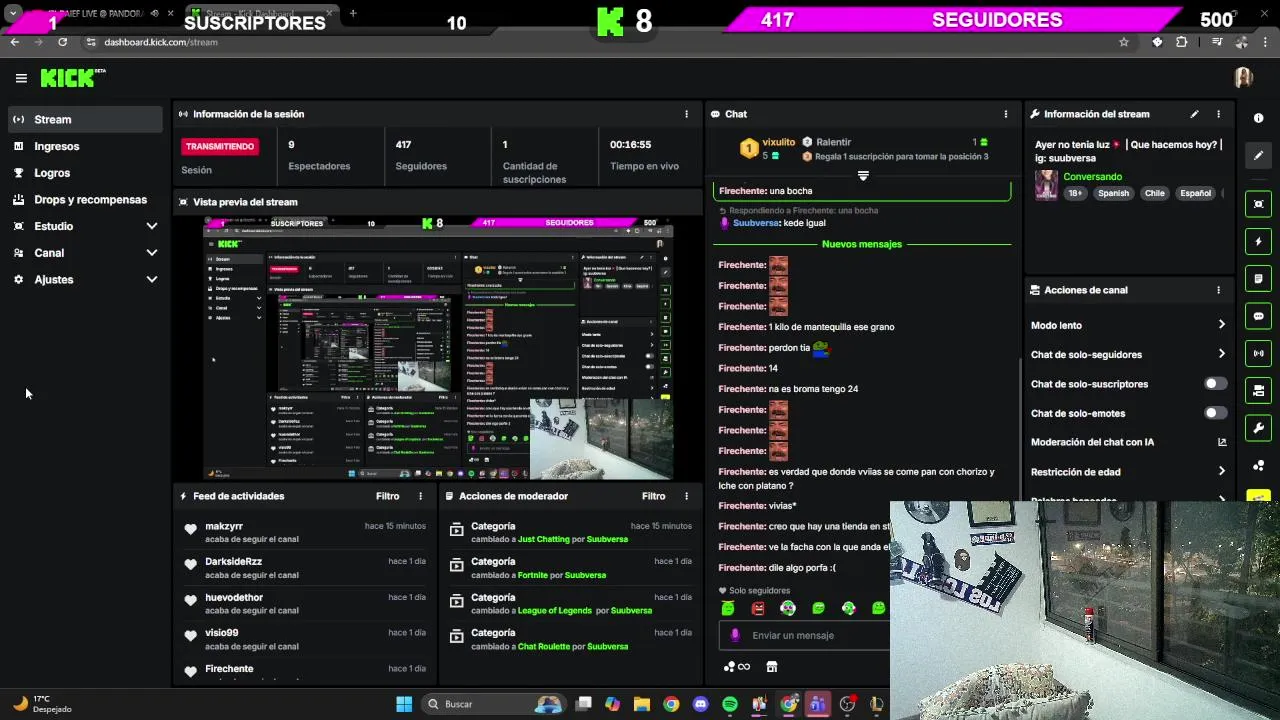Expand Restricción de edad setting
1280x720 pixels.
tap(1128, 472)
